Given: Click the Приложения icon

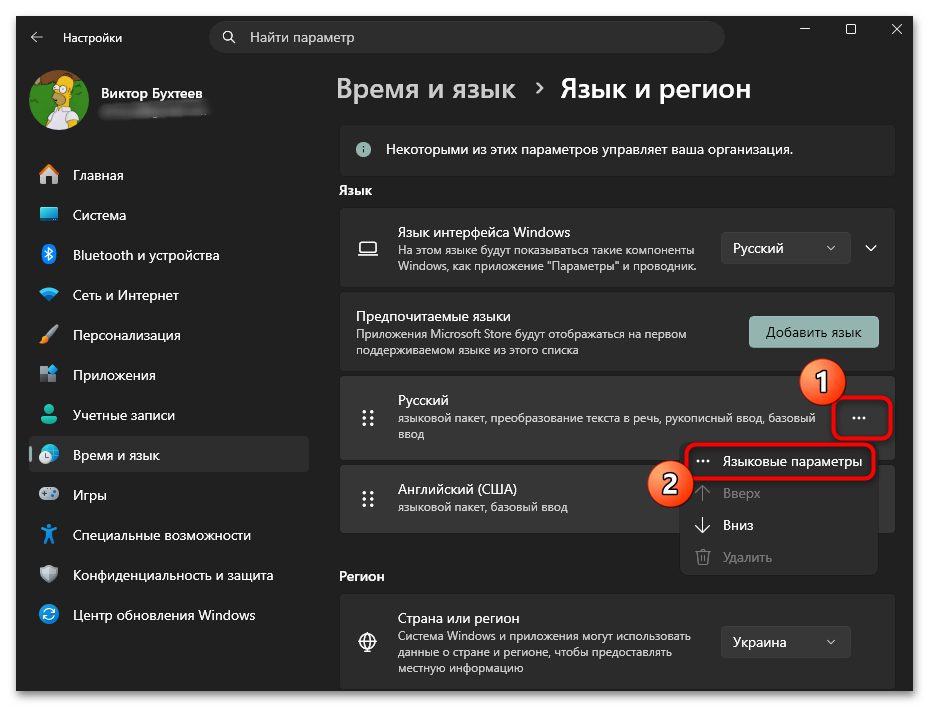Looking at the screenshot, I should (x=49, y=375).
